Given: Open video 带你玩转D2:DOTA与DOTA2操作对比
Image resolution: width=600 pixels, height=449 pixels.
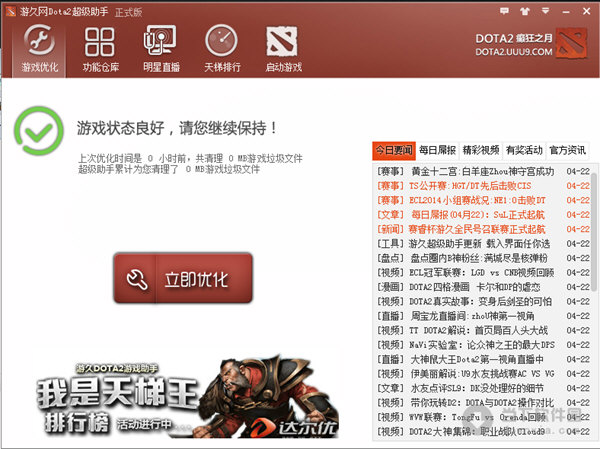Looking at the screenshot, I should 482,403.
